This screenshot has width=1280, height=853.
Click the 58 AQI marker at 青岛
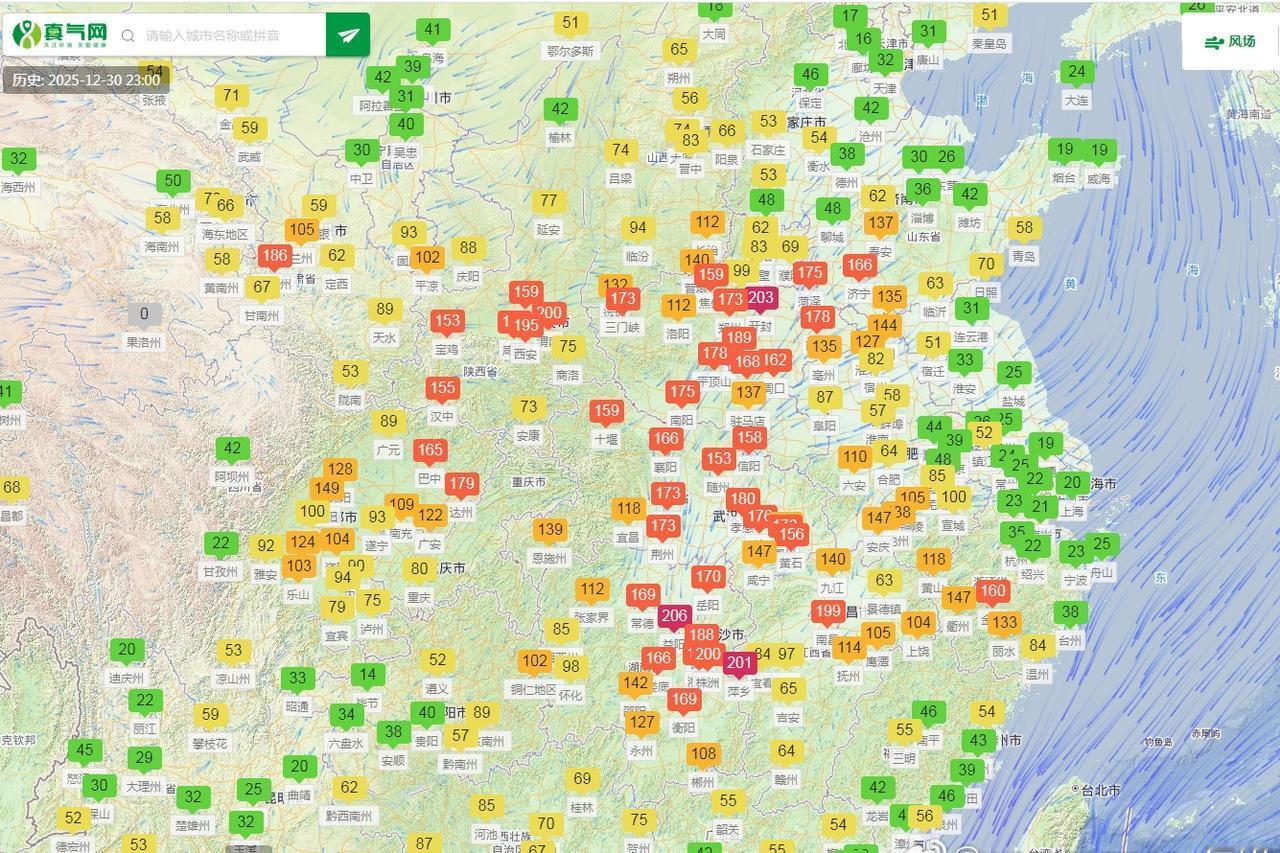(1024, 227)
